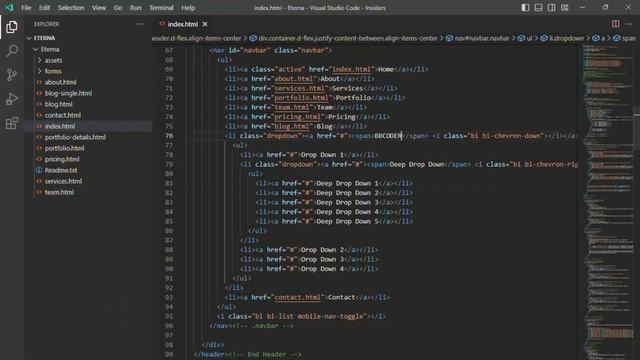Open Explorer panel more actions menu
Screen dimensions: 640x360
pyautogui.click(x=140, y=24)
